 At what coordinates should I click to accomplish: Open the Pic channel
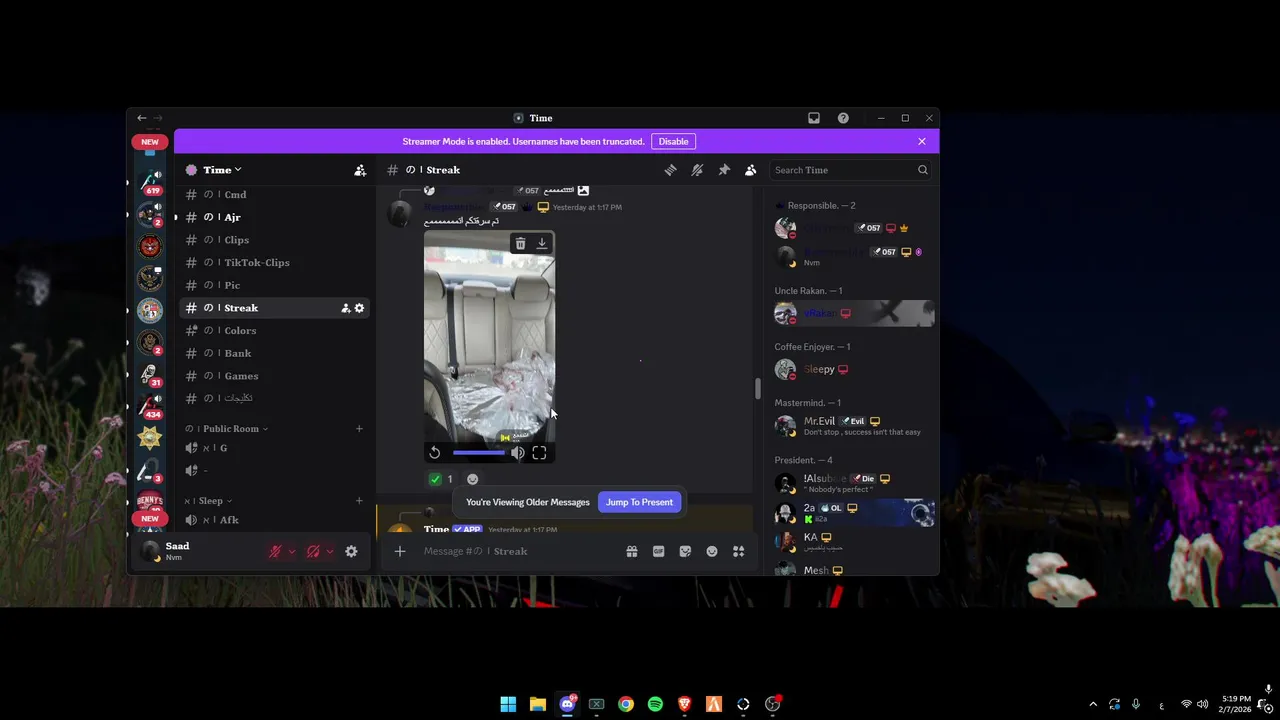tap(275, 285)
